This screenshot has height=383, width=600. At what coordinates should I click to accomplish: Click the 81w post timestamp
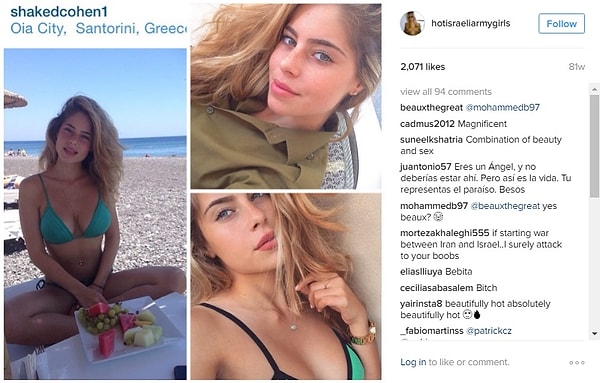[576, 67]
